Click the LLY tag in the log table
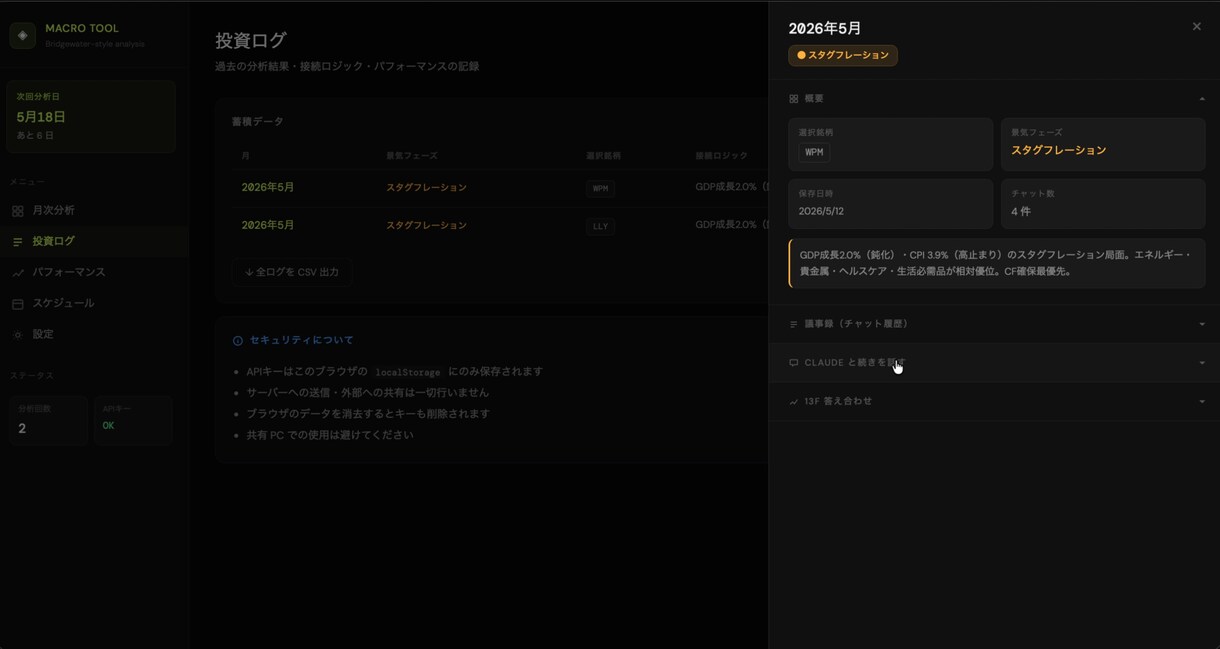This screenshot has width=1220, height=649. pyautogui.click(x=600, y=227)
